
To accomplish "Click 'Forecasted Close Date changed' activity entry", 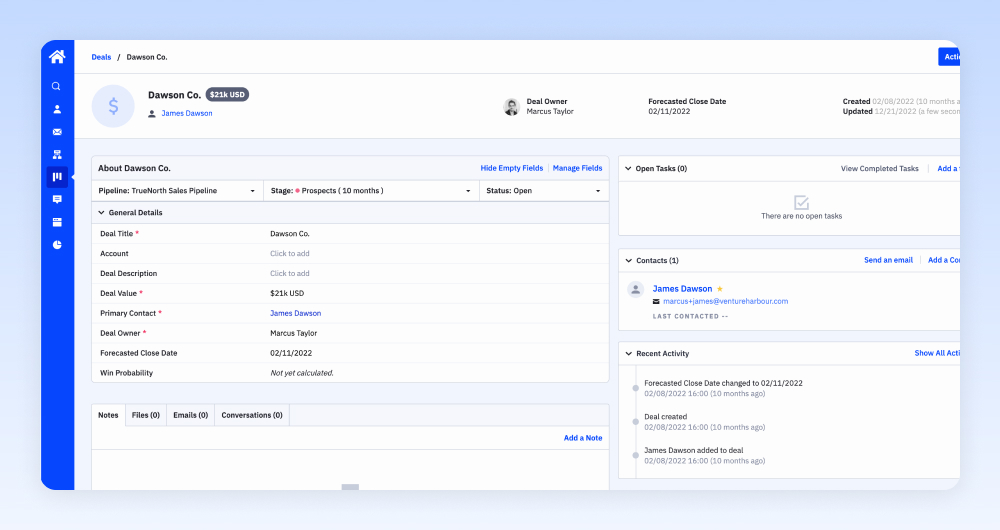I will tap(723, 383).
